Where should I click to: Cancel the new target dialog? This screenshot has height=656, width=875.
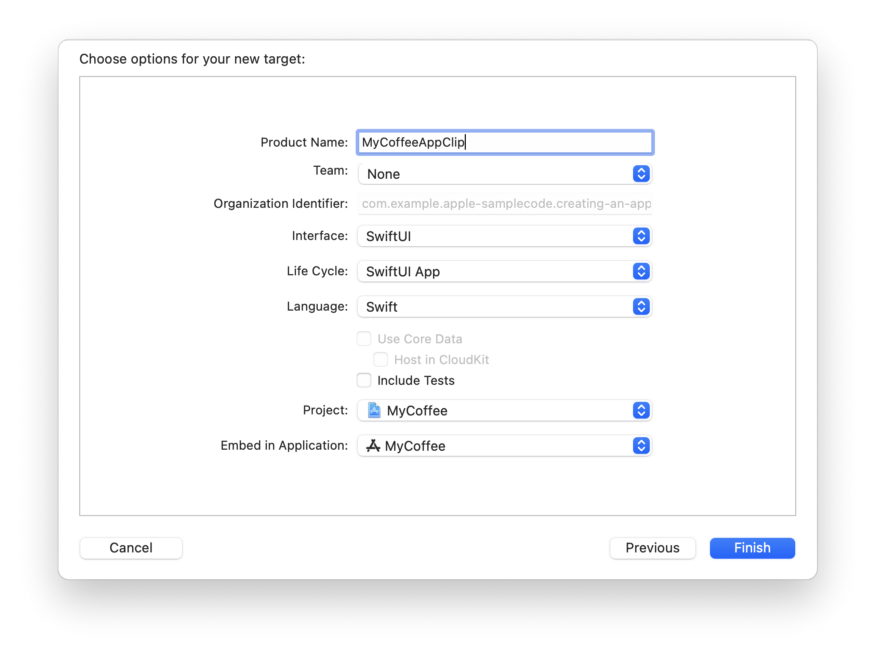[131, 548]
